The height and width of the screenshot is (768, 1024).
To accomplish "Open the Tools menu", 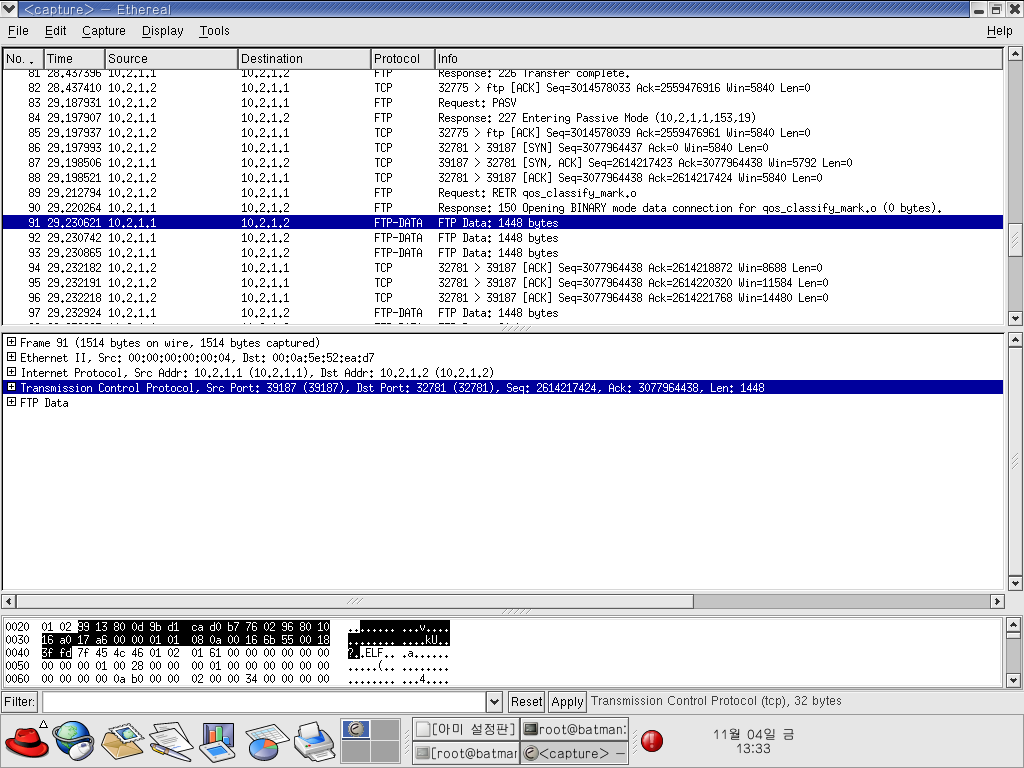I will pos(214,31).
